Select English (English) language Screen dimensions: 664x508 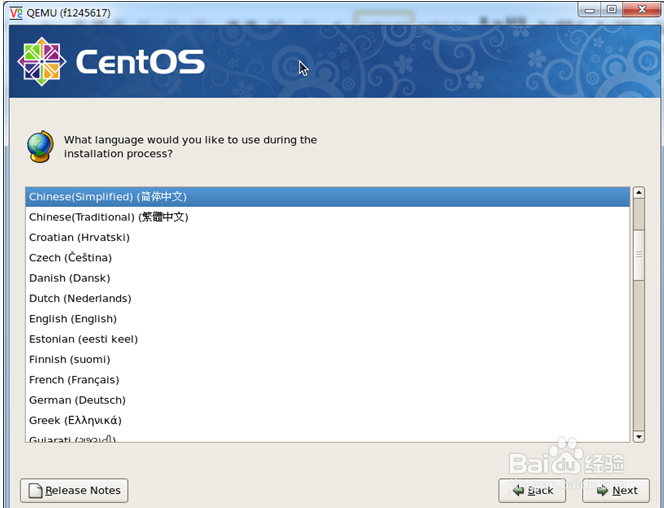[x=327, y=319]
